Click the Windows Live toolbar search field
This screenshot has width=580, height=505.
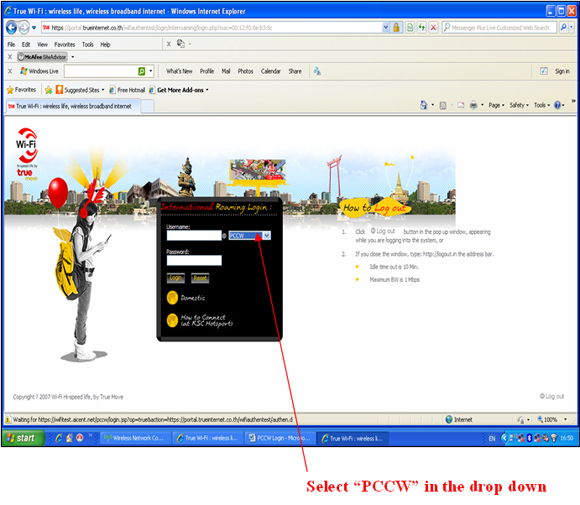pos(101,71)
